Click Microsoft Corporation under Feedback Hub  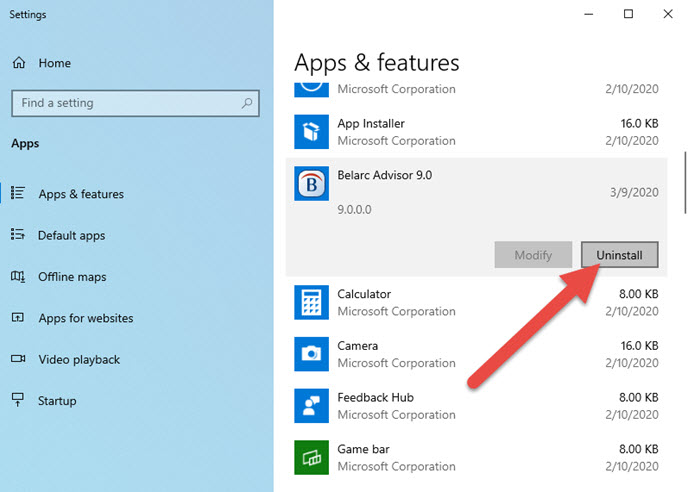point(396,415)
